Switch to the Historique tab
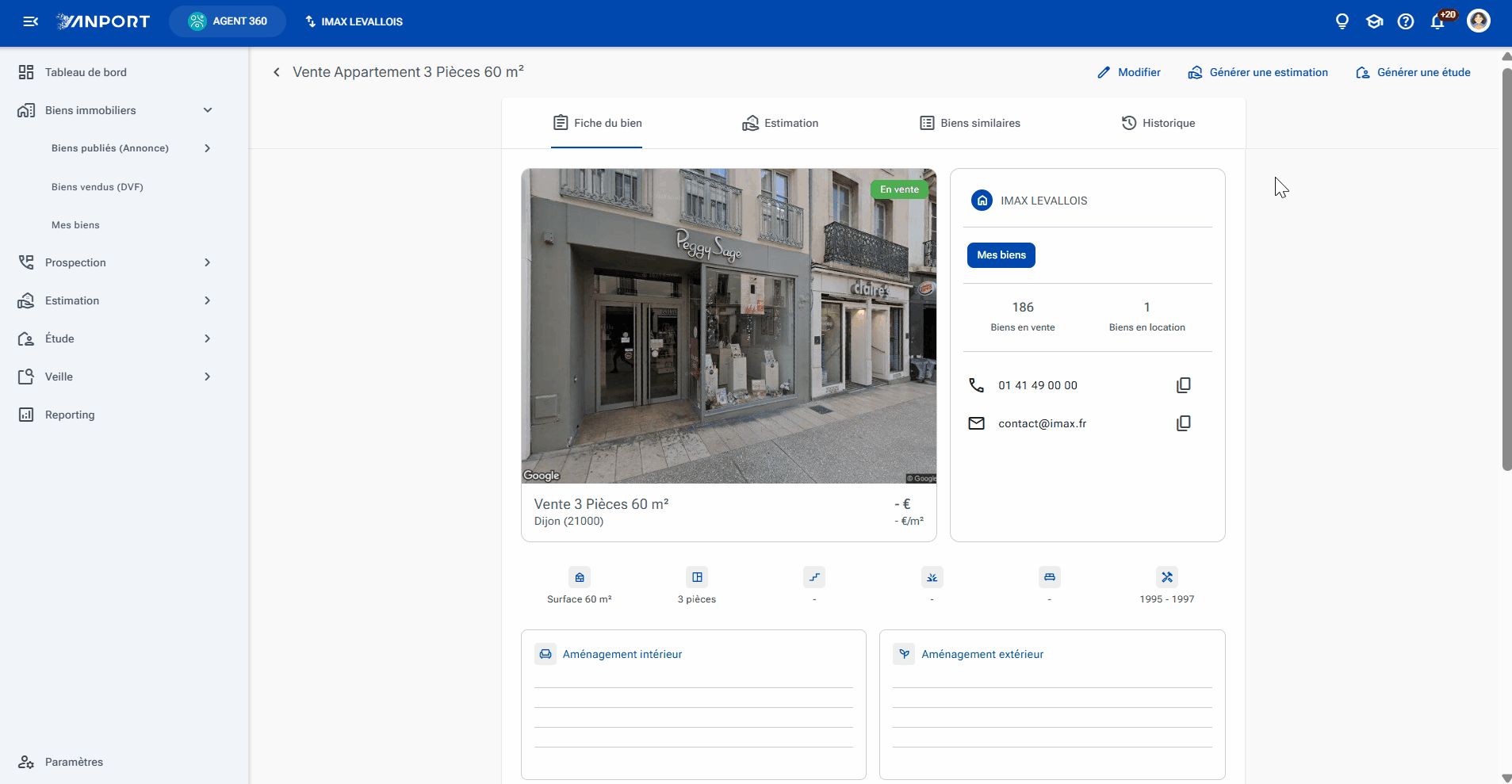 click(x=1158, y=123)
